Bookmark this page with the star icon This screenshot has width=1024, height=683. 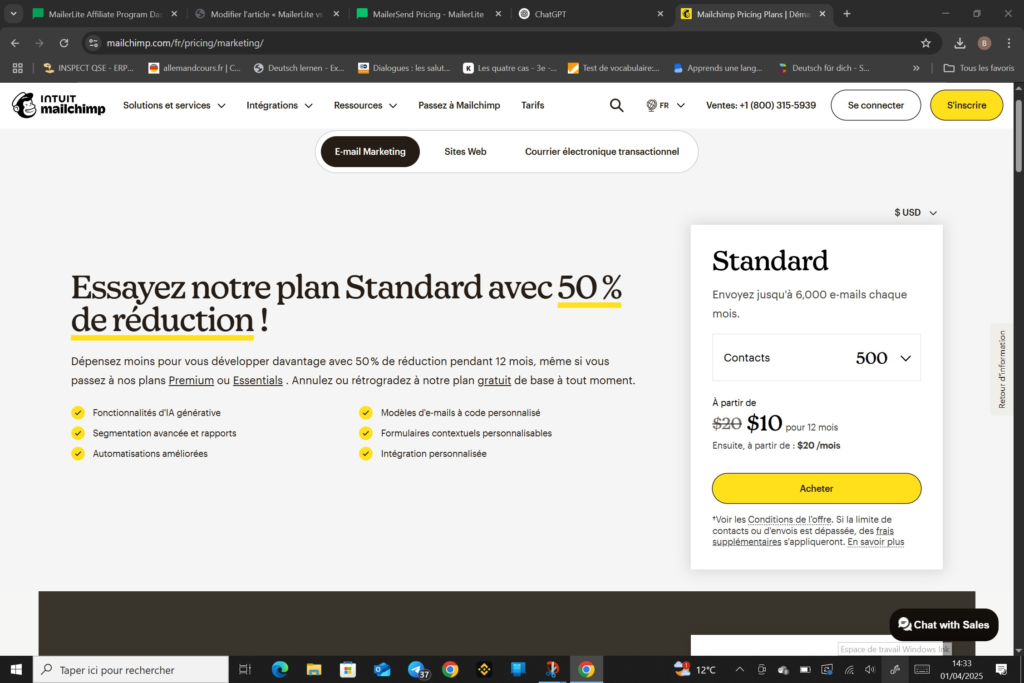[925, 43]
